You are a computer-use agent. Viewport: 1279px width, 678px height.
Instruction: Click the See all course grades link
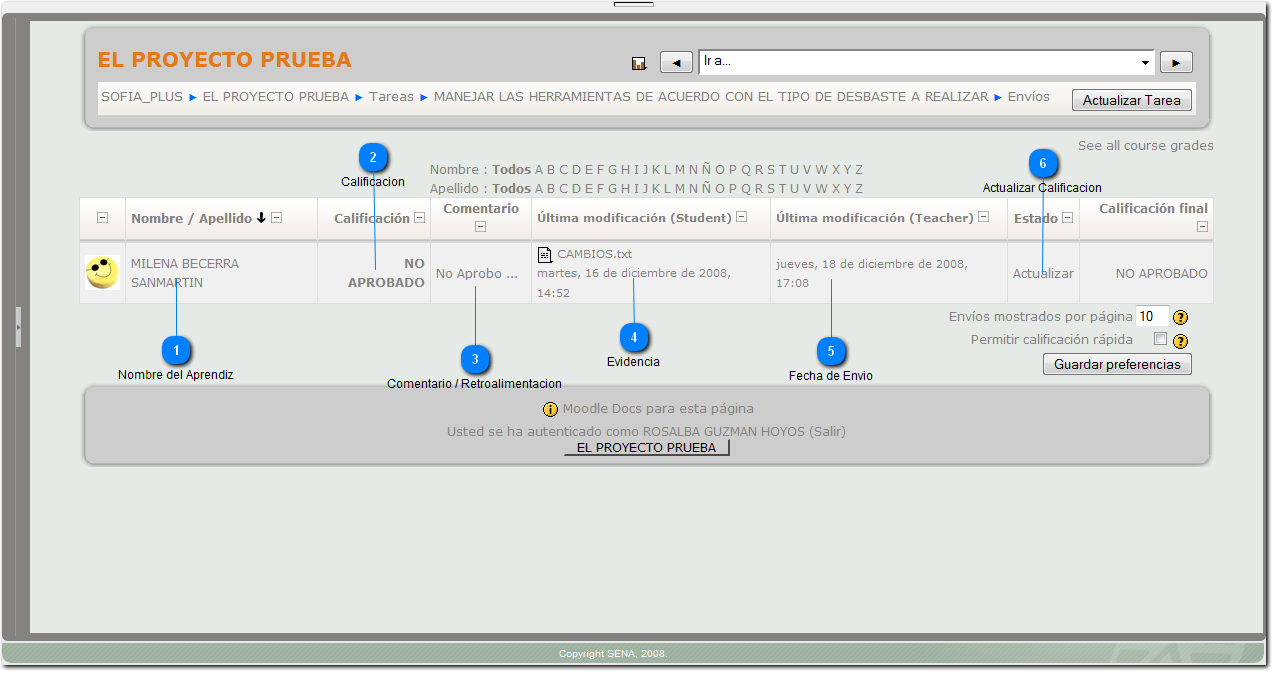pyautogui.click(x=1145, y=146)
